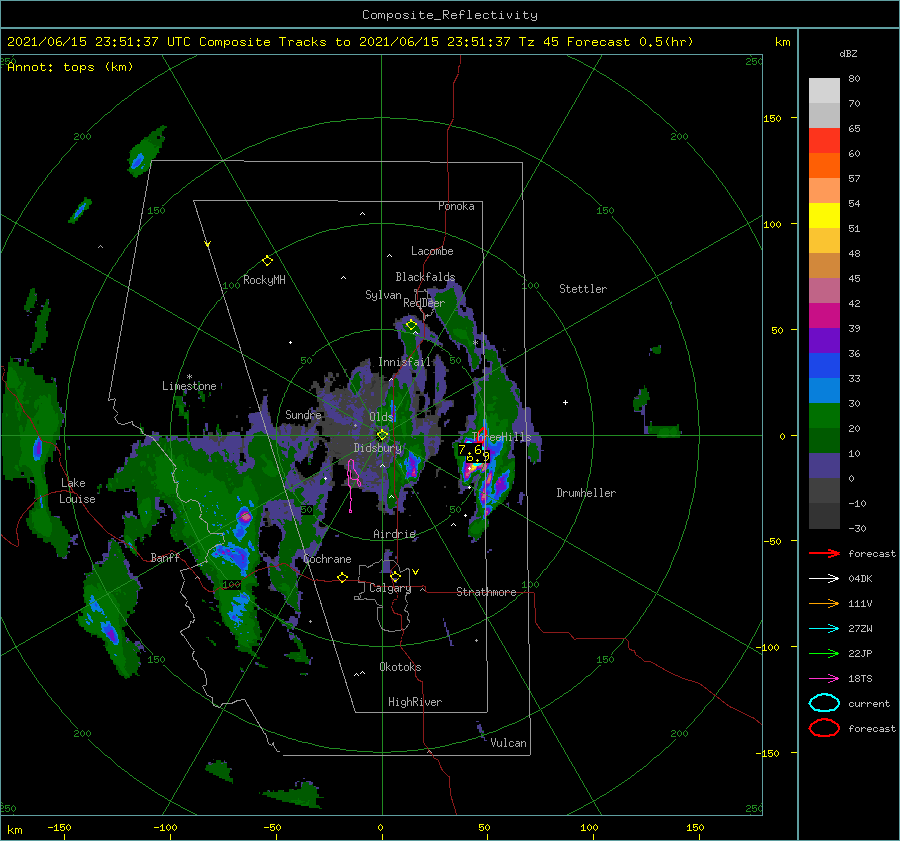
Task: Click the Airdrie label
Action: tap(394, 534)
